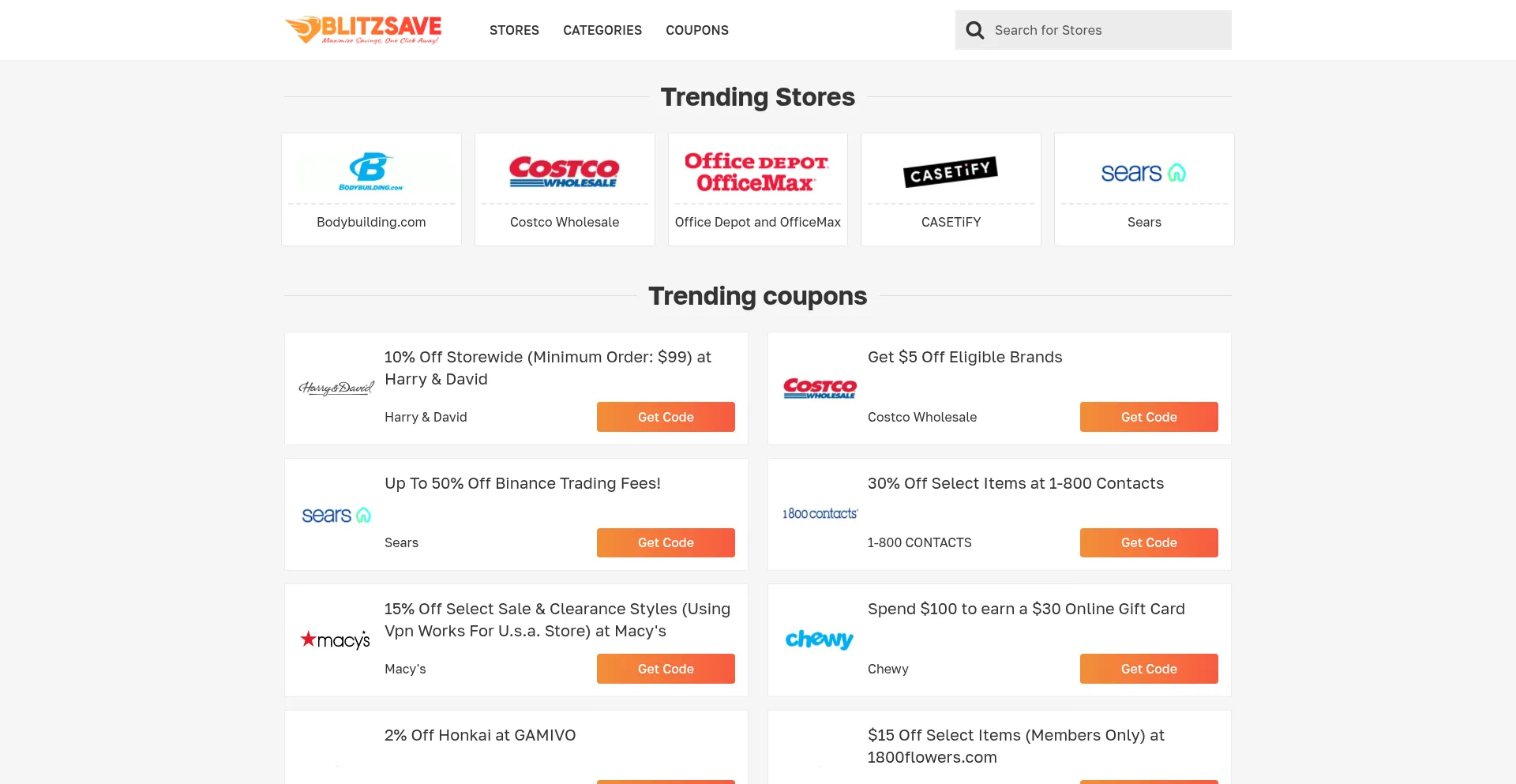Click 'Harry & David' store label under coupon
This screenshot has height=784, width=1516.
426,417
